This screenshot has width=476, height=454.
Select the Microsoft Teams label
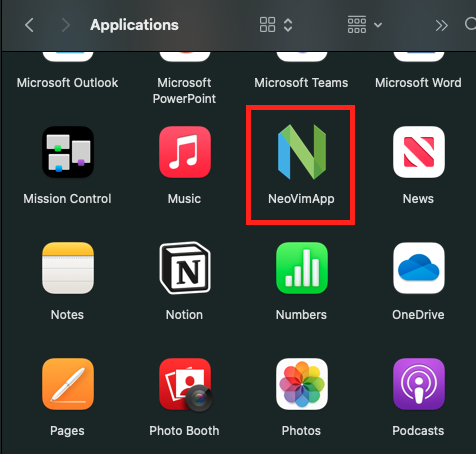click(301, 83)
